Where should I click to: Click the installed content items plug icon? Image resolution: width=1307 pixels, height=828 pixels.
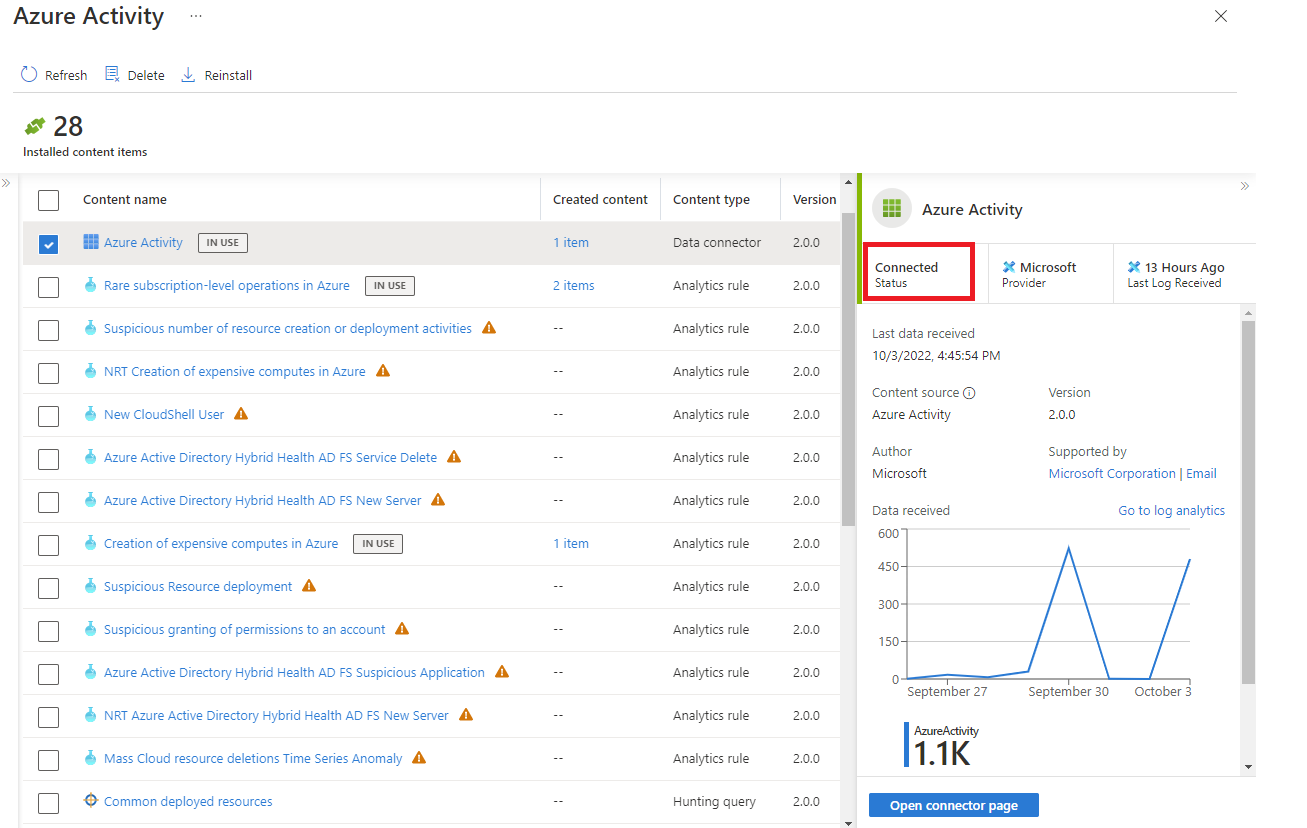click(x=33, y=126)
